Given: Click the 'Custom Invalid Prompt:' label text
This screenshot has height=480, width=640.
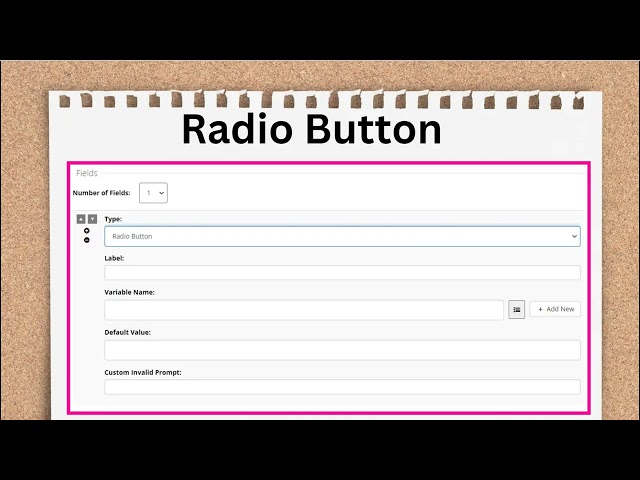Looking at the screenshot, I should click(143, 372).
